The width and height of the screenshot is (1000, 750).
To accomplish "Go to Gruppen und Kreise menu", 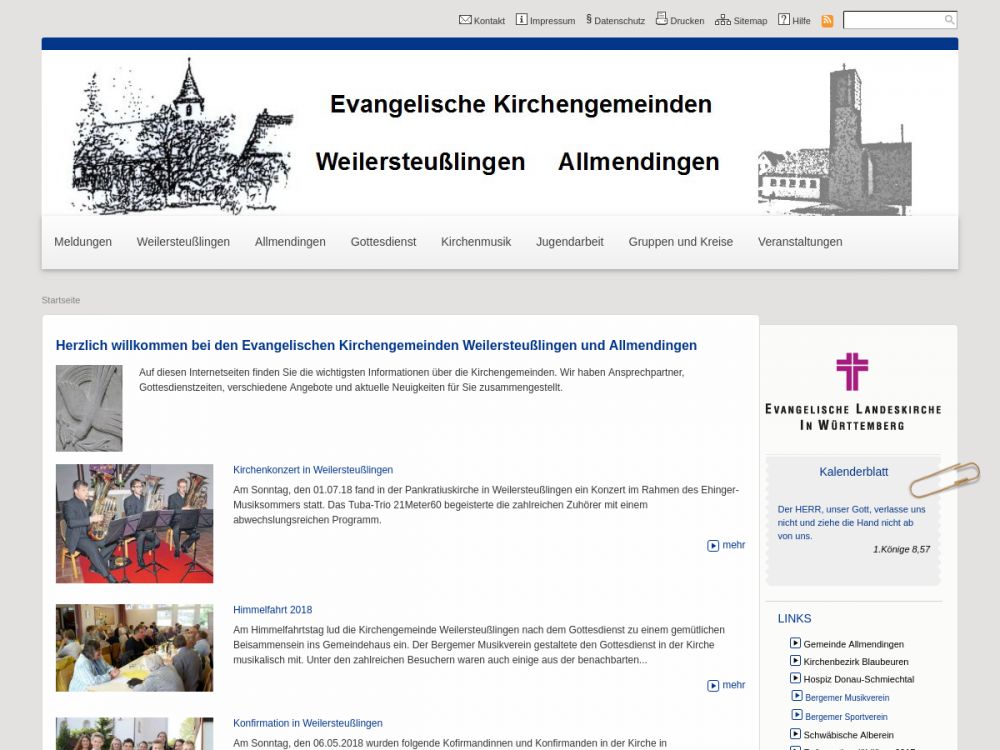I will (x=680, y=242).
